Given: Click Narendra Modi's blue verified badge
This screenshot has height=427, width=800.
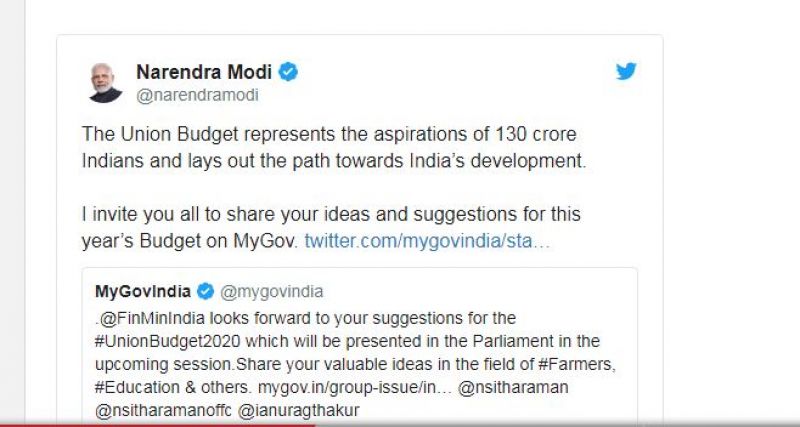Looking at the screenshot, I should [288, 72].
